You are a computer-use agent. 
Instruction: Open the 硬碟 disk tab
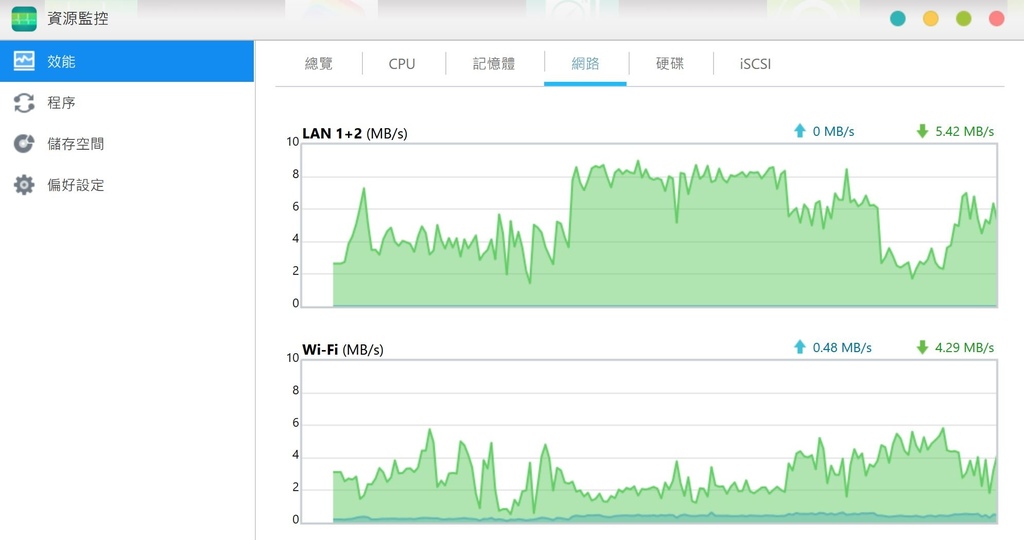click(669, 63)
